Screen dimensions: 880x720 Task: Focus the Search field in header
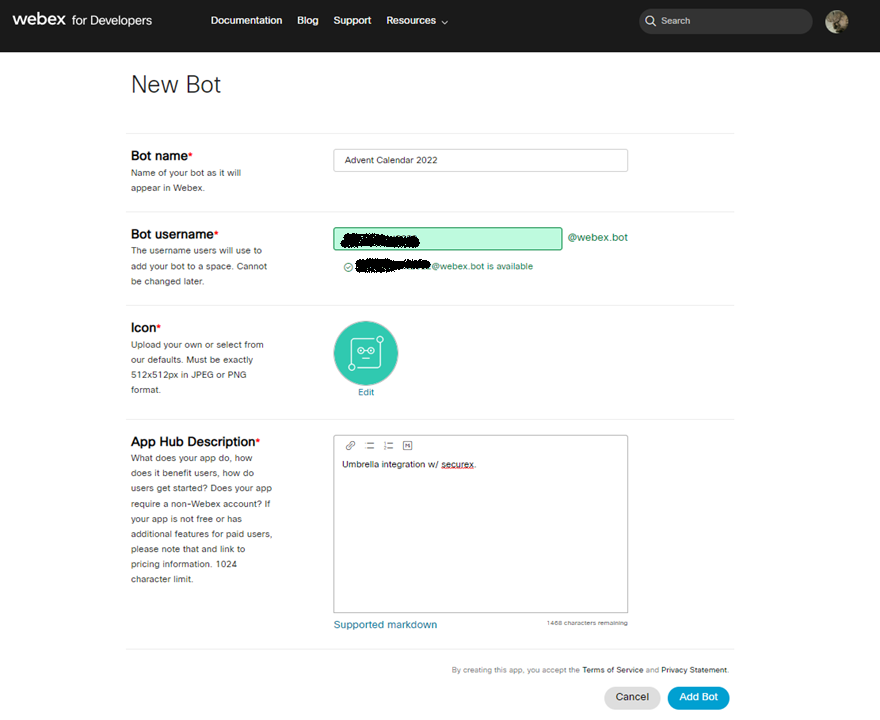click(726, 21)
